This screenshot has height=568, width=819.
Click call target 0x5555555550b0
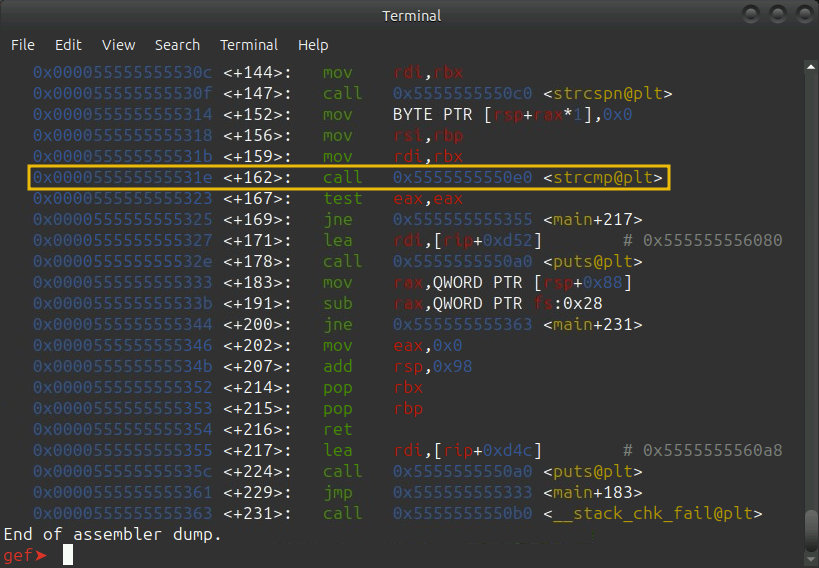click(x=463, y=514)
